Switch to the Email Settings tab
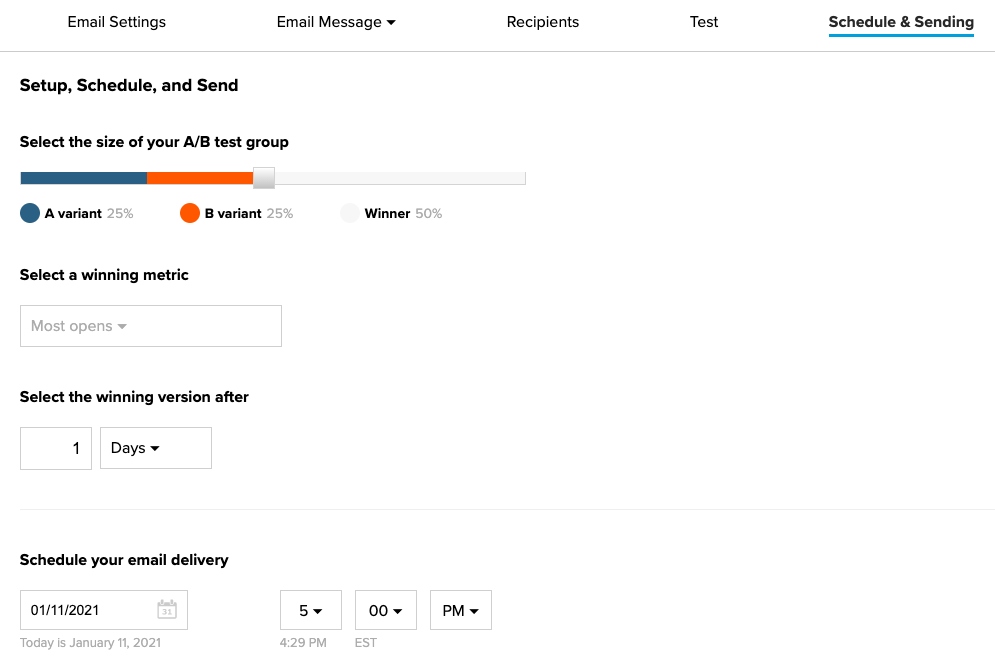The height and width of the screenshot is (666, 995). point(117,22)
